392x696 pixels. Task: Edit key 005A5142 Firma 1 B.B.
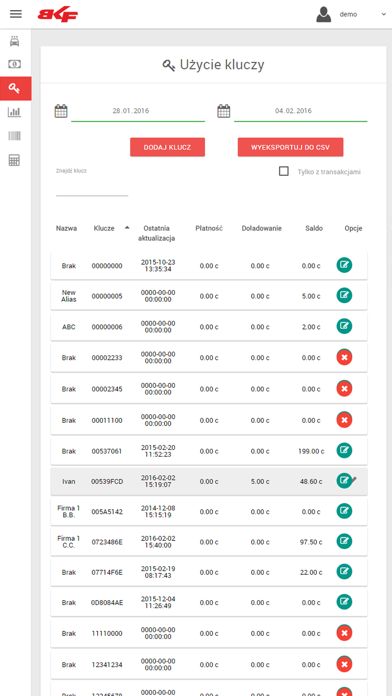(x=344, y=511)
